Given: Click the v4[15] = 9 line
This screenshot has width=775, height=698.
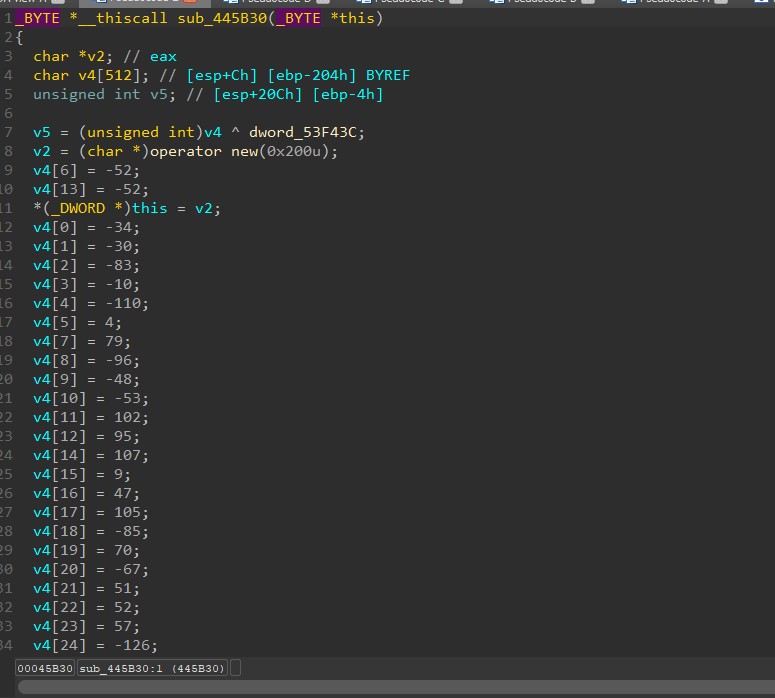Looking at the screenshot, I should 82,475.
